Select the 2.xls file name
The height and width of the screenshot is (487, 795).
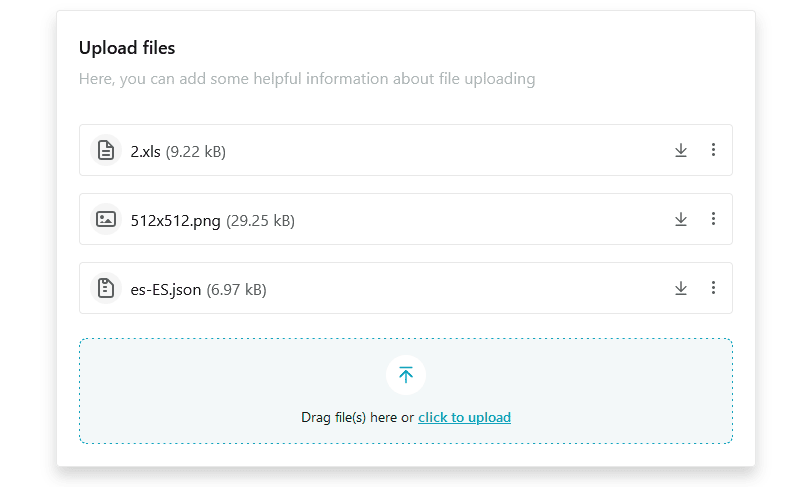click(146, 152)
